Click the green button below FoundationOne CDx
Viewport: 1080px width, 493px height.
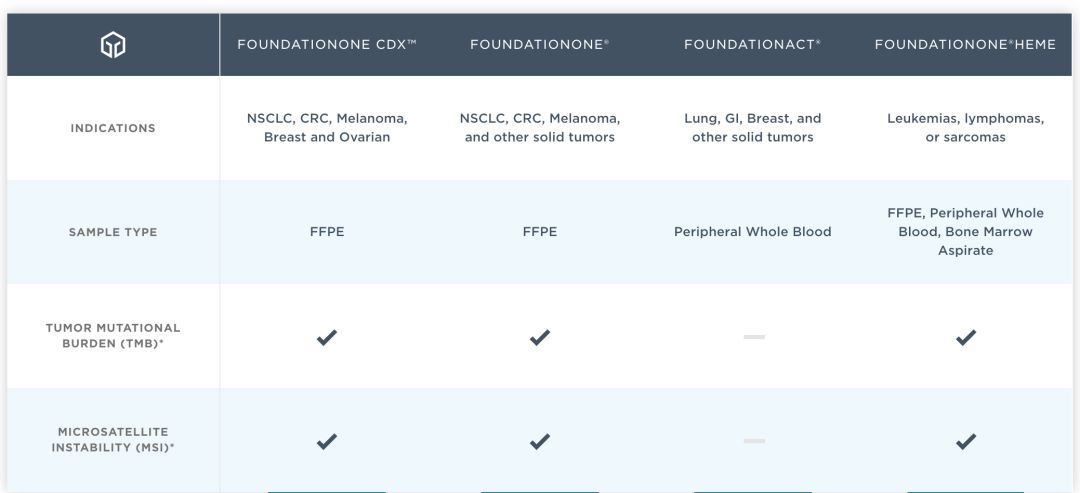pyautogui.click(x=326, y=492)
